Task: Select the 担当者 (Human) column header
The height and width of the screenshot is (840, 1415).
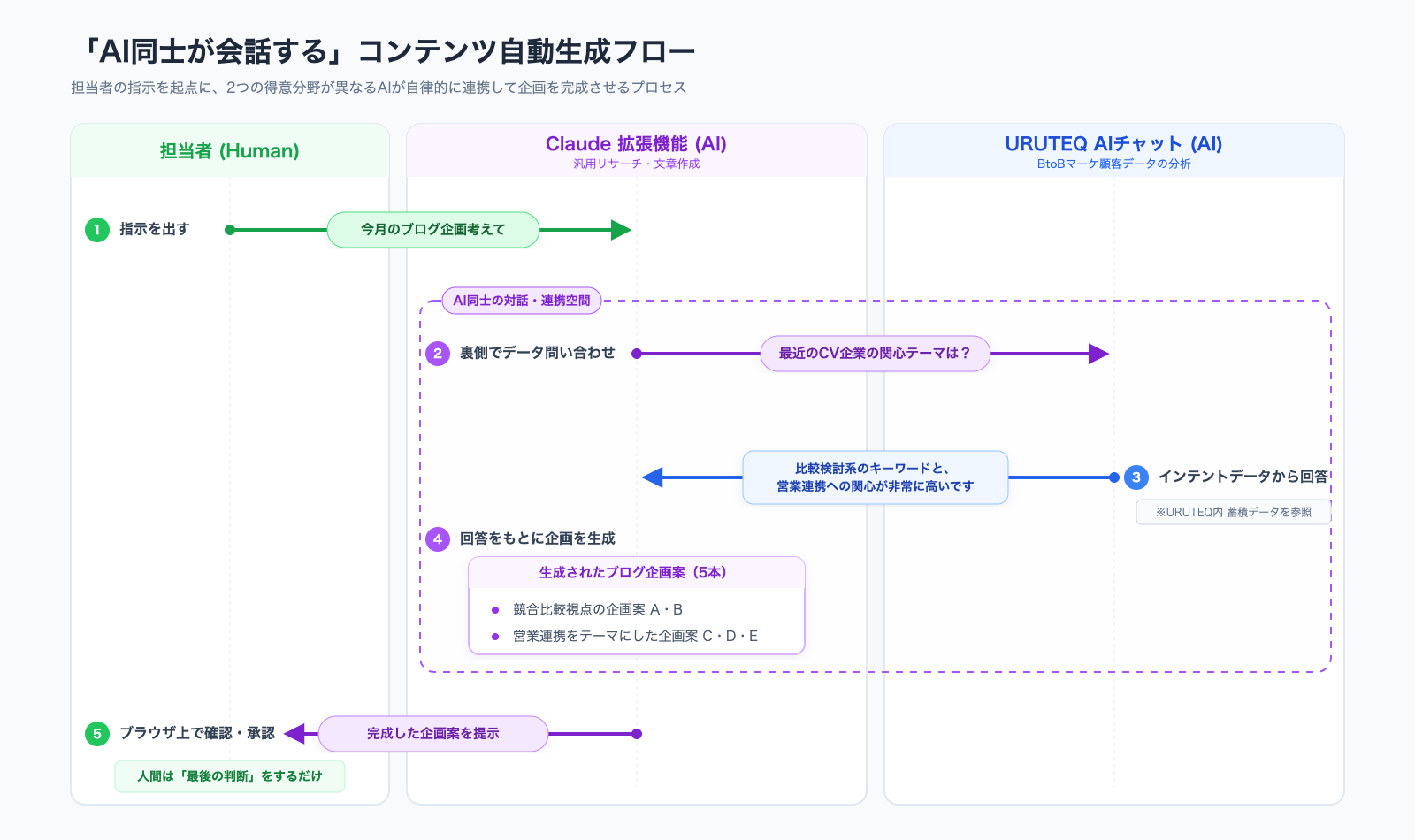Action: click(230, 151)
